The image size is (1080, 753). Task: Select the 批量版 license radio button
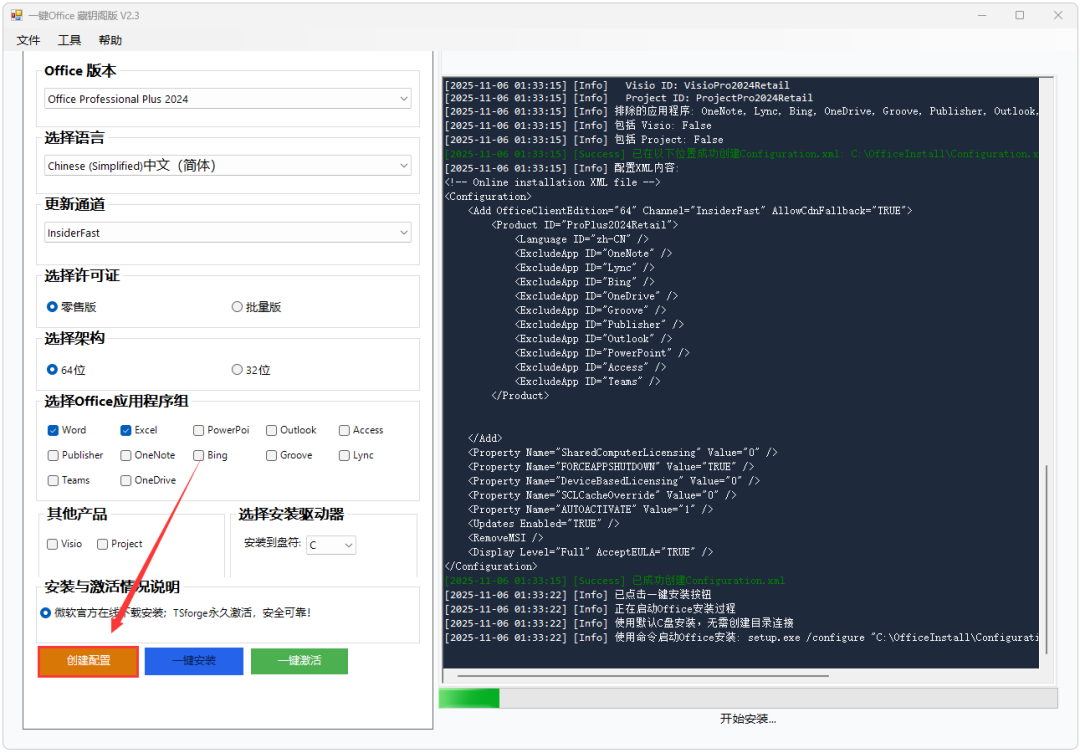point(237,307)
